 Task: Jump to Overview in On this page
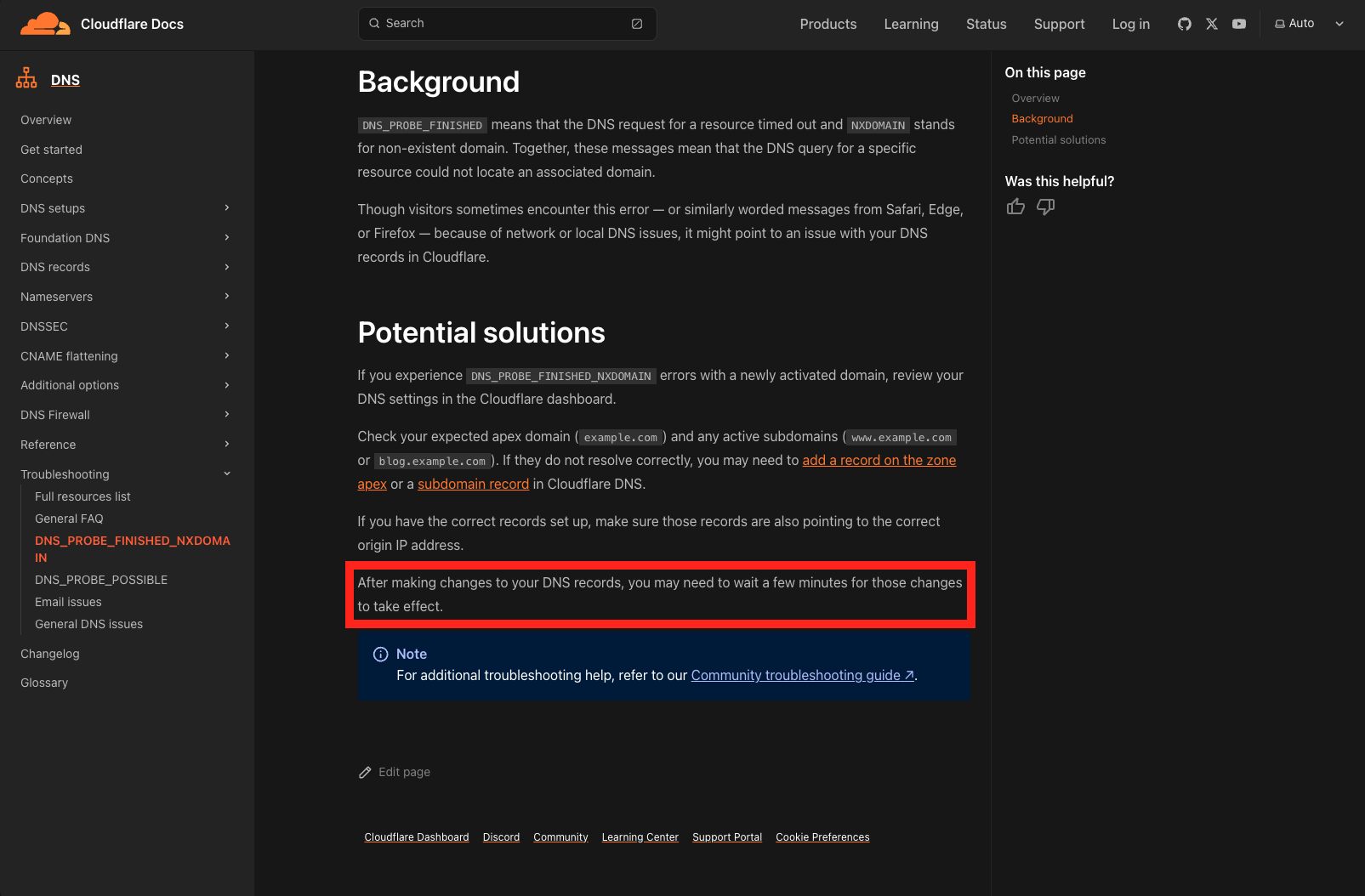coord(1035,99)
